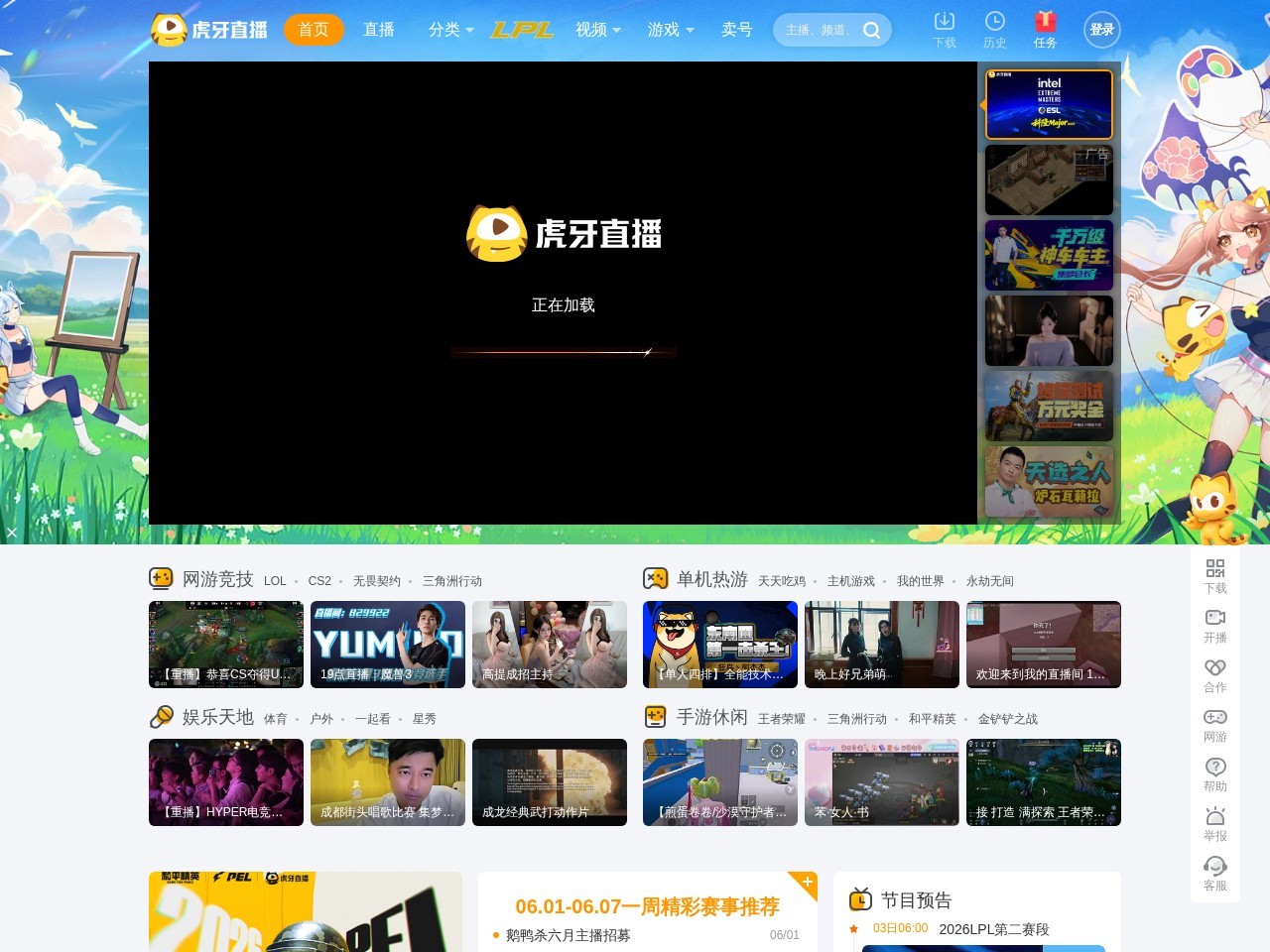Open the 高提成招主持 stream card
1270x952 pixels.
(x=550, y=645)
